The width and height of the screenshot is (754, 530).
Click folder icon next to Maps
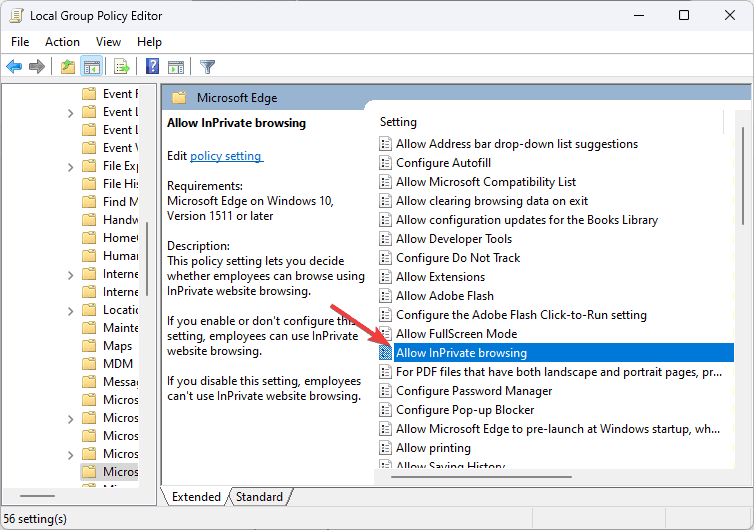(x=89, y=346)
